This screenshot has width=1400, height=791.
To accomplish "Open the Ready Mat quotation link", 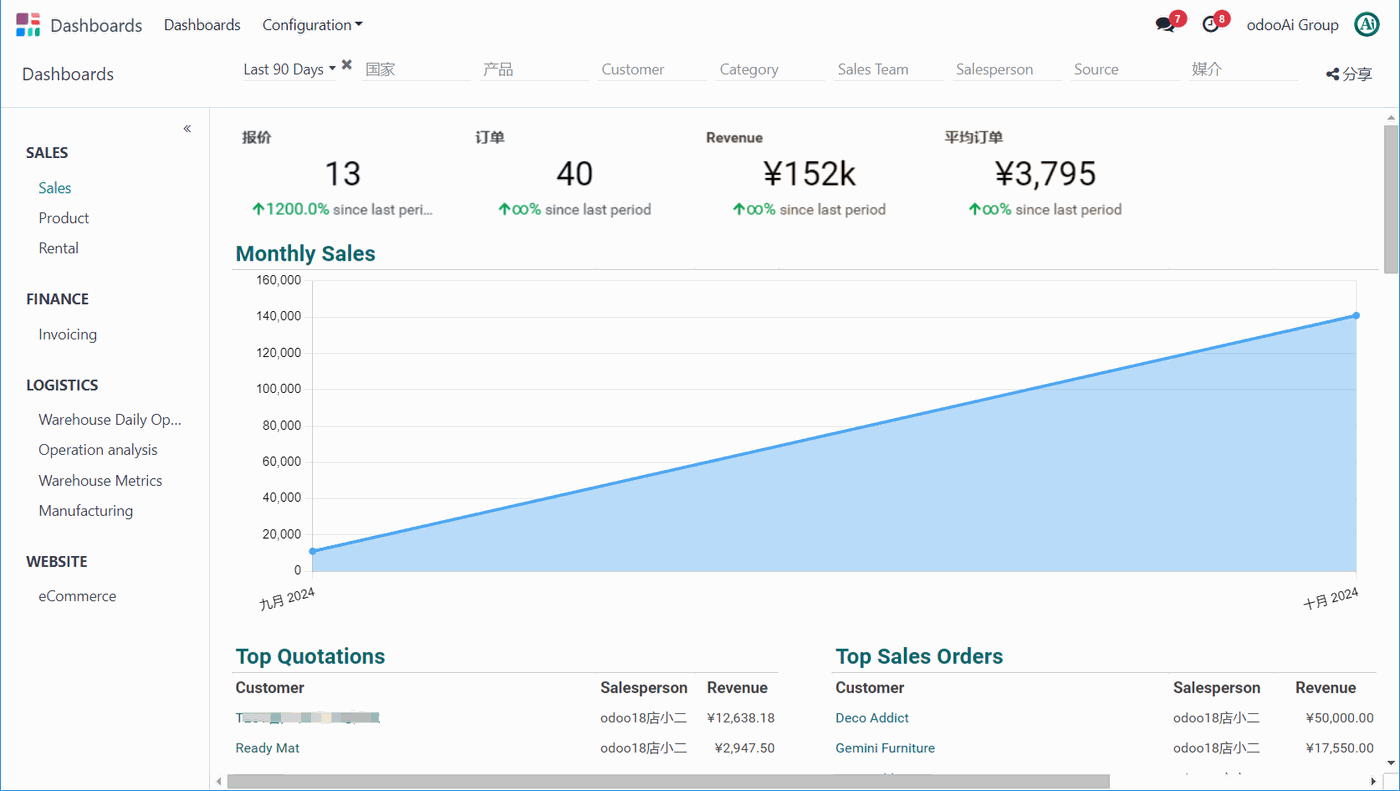I will coord(267,748).
